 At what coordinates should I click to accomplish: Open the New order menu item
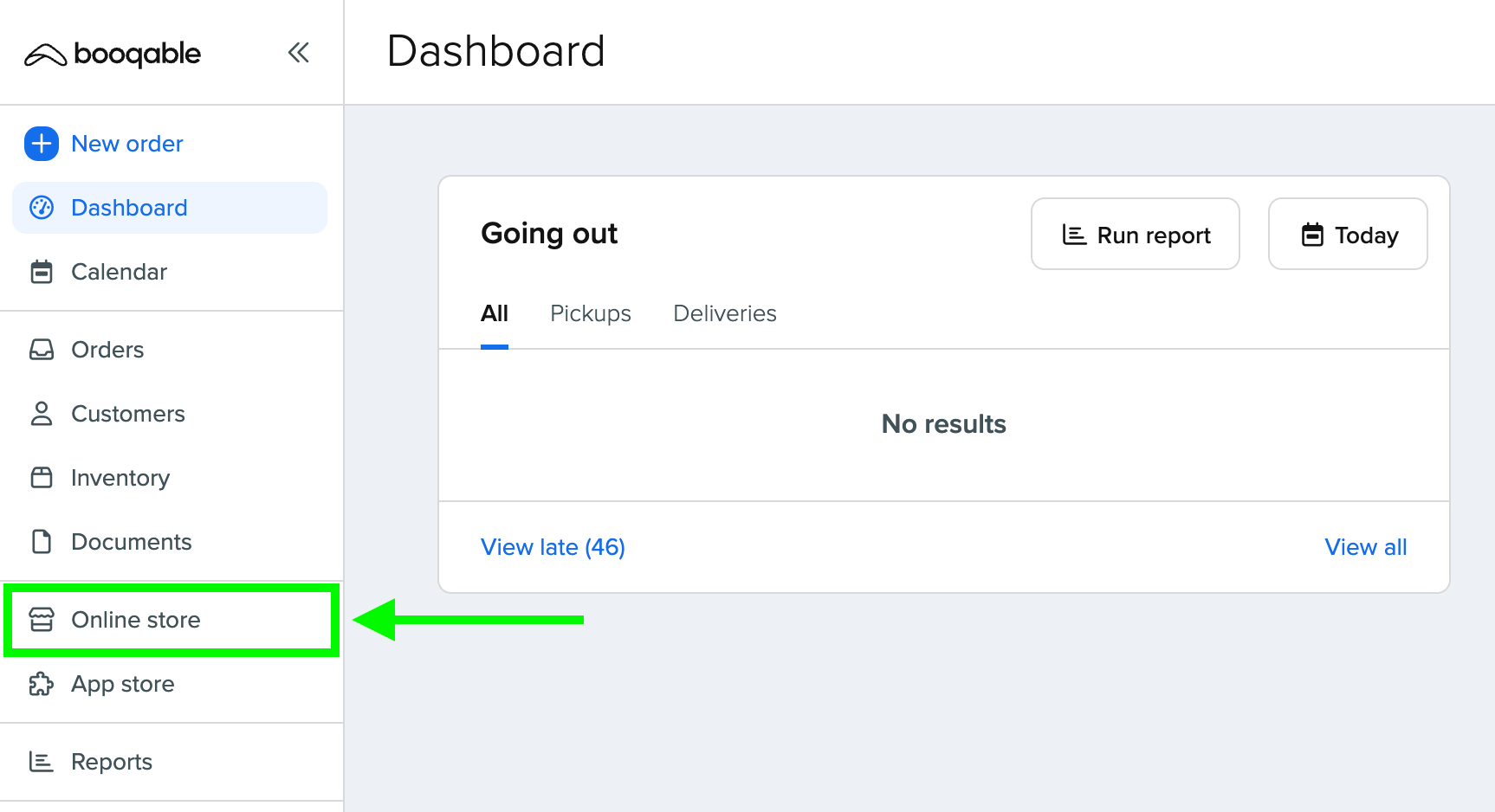(x=127, y=144)
